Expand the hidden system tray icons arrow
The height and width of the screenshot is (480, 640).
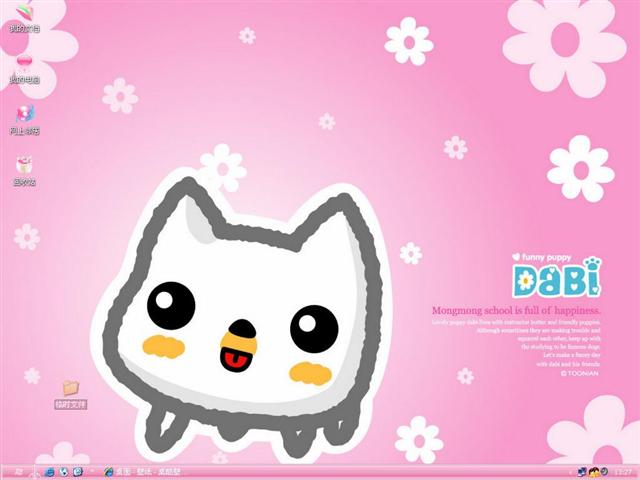pos(572,472)
